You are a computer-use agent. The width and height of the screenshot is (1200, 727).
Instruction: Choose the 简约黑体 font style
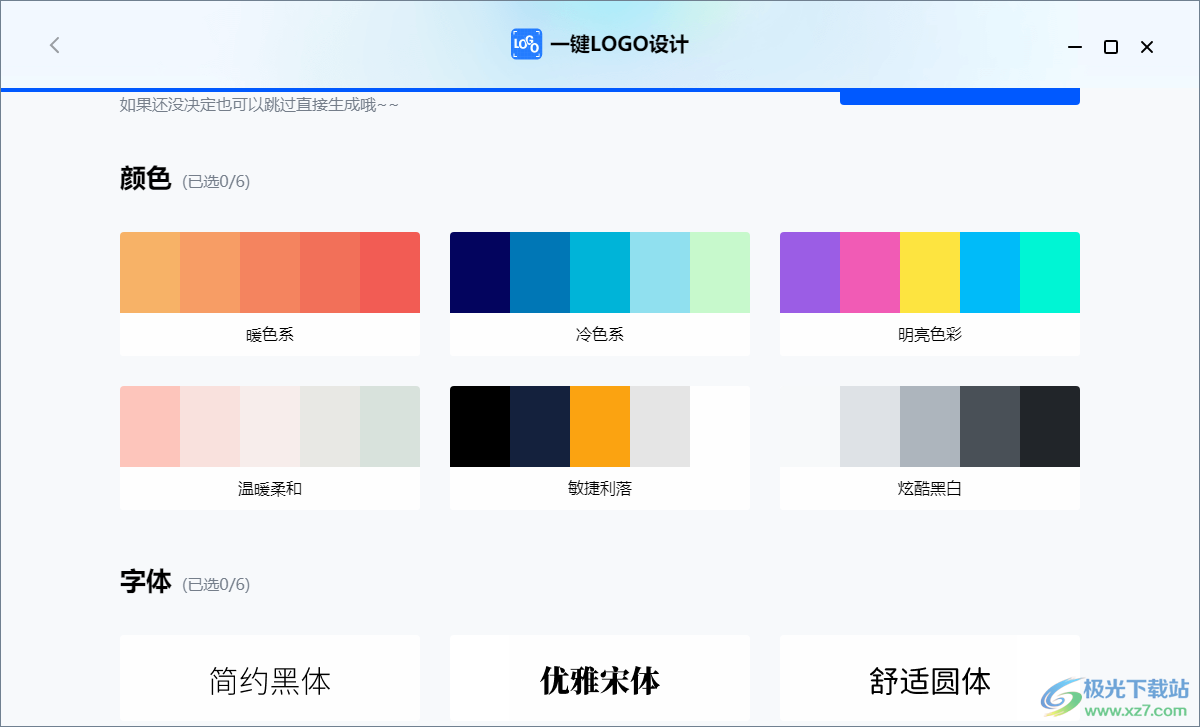point(270,680)
